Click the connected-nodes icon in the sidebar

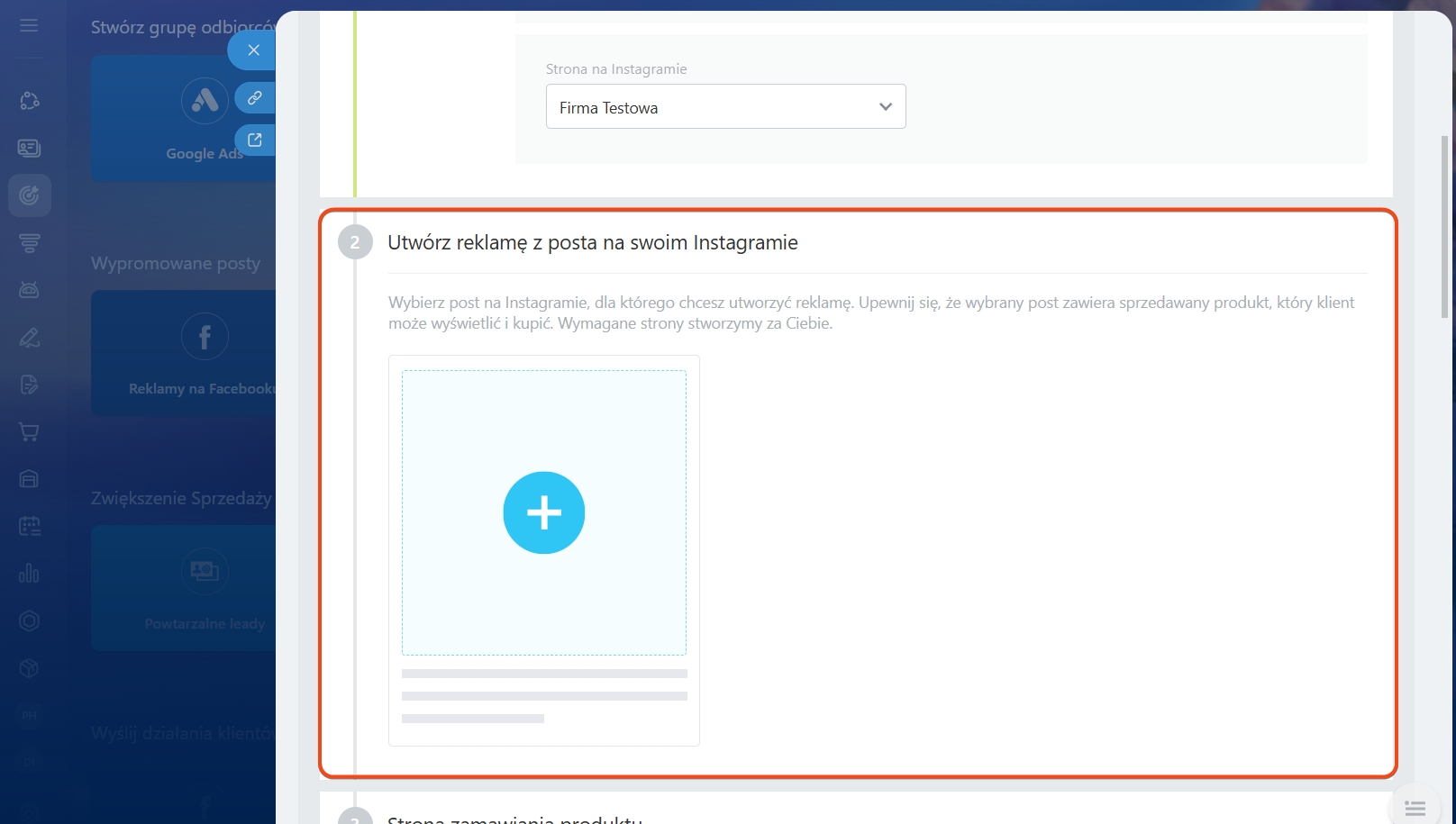tap(29, 101)
